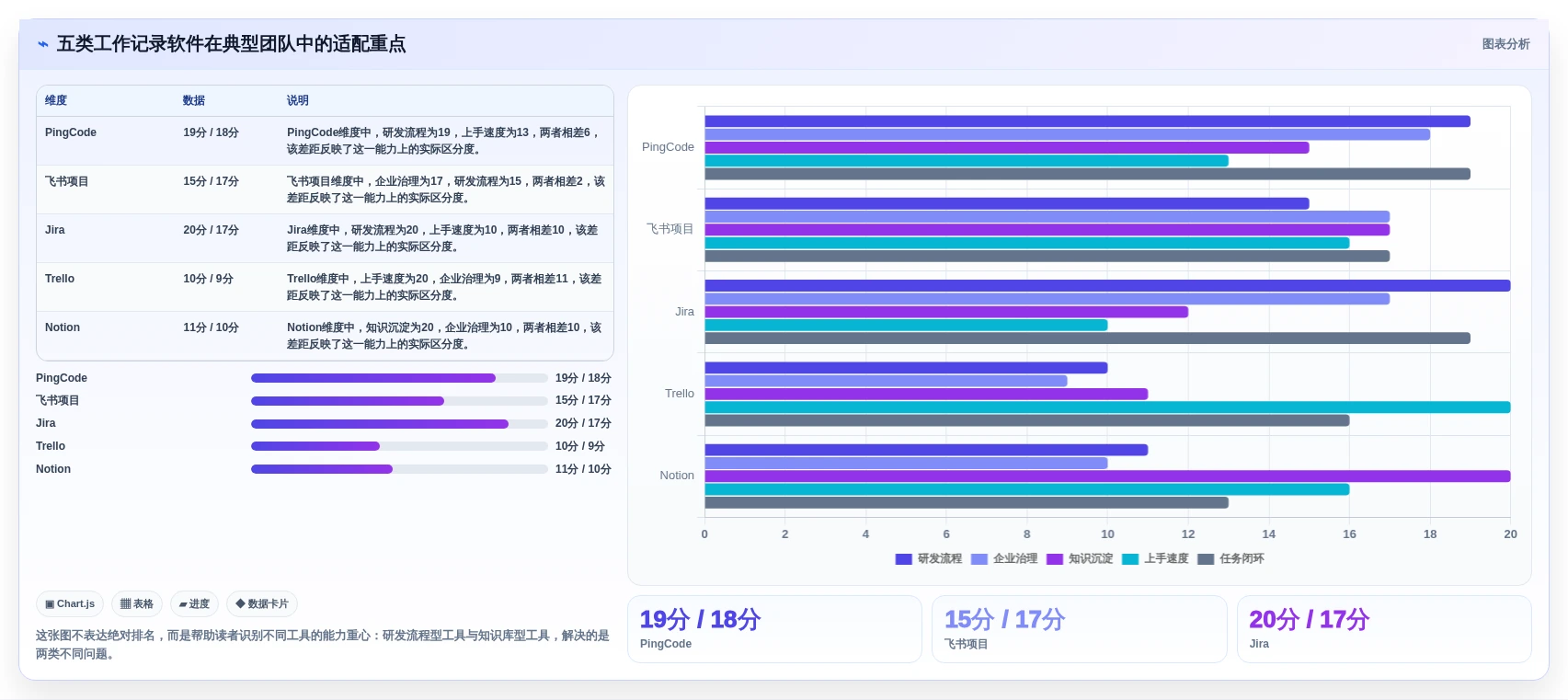
Task: Click the blue icon before the title
Action: [x=43, y=44]
